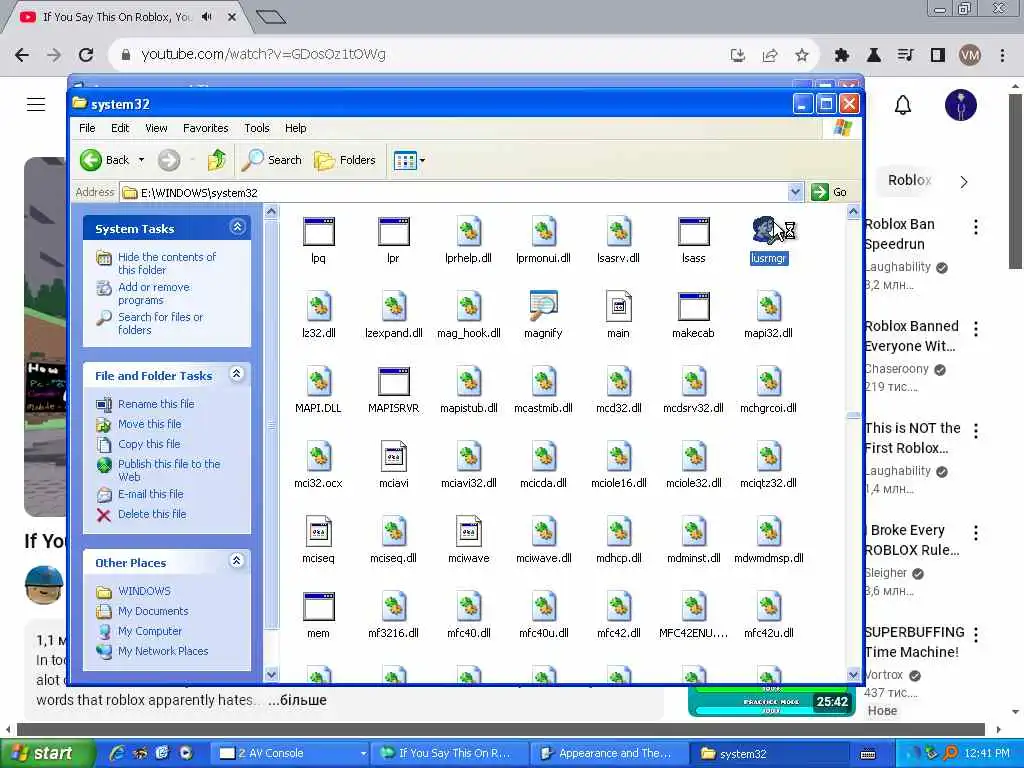Select the mci32.ocx file icon
The height and width of the screenshot is (768, 1024).
pos(319,456)
